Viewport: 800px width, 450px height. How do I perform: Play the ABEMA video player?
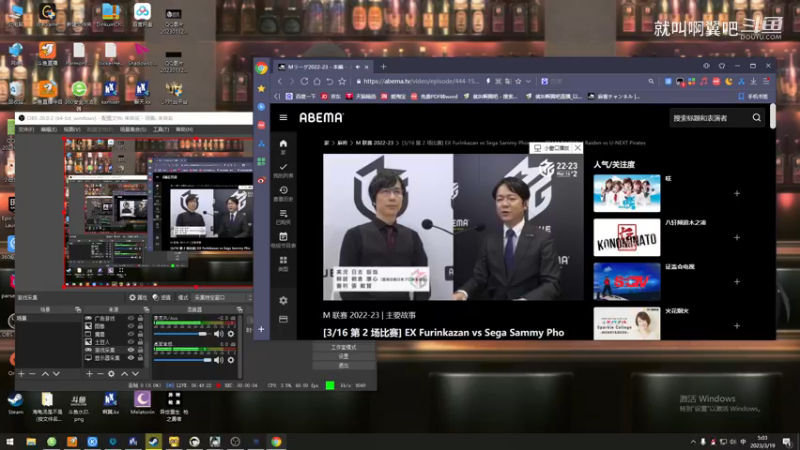coord(453,227)
